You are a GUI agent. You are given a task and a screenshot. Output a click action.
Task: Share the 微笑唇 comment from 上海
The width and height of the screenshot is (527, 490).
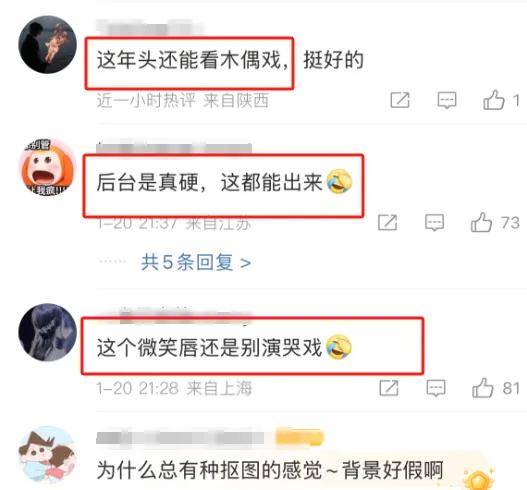(389, 388)
